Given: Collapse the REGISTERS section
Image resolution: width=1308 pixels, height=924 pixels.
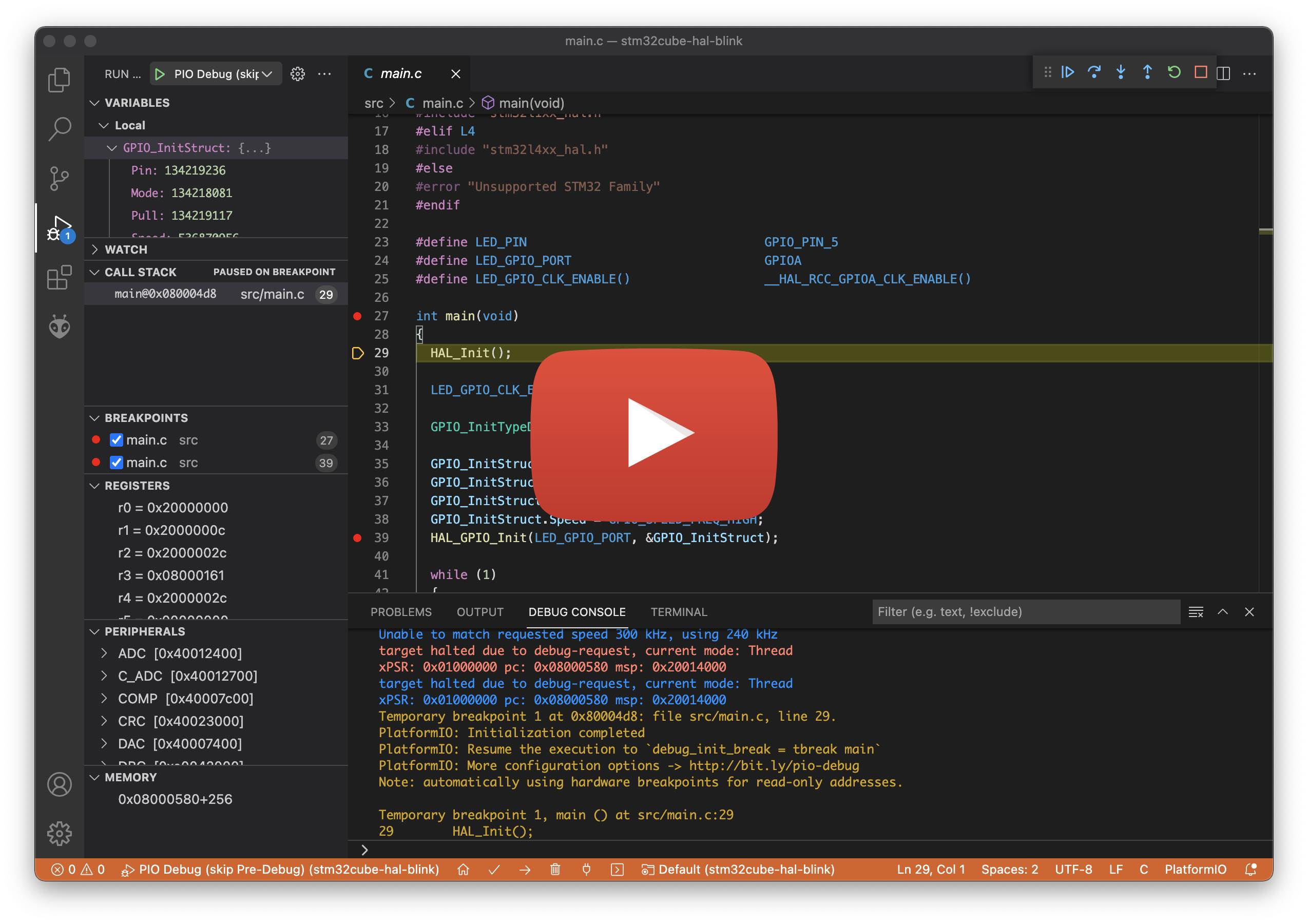Looking at the screenshot, I should [x=94, y=486].
